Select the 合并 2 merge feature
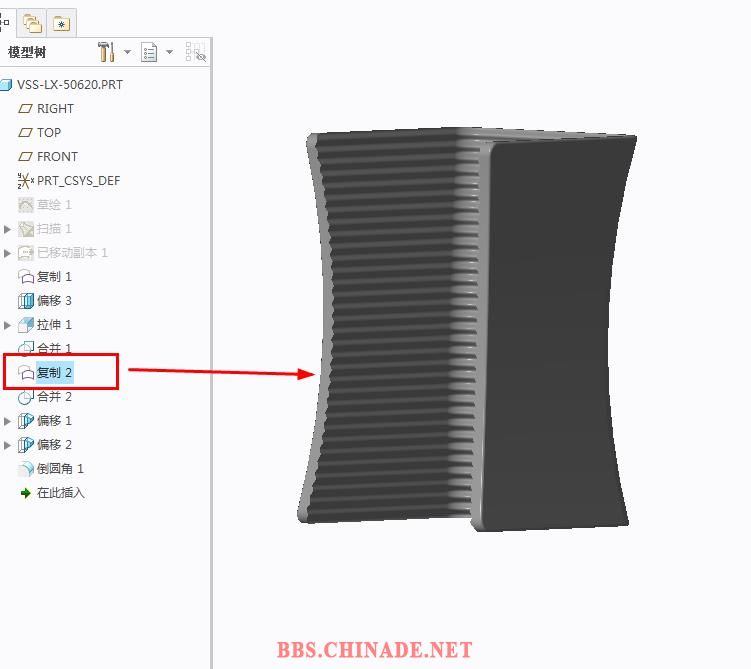The width and height of the screenshot is (751, 669). 54,397
